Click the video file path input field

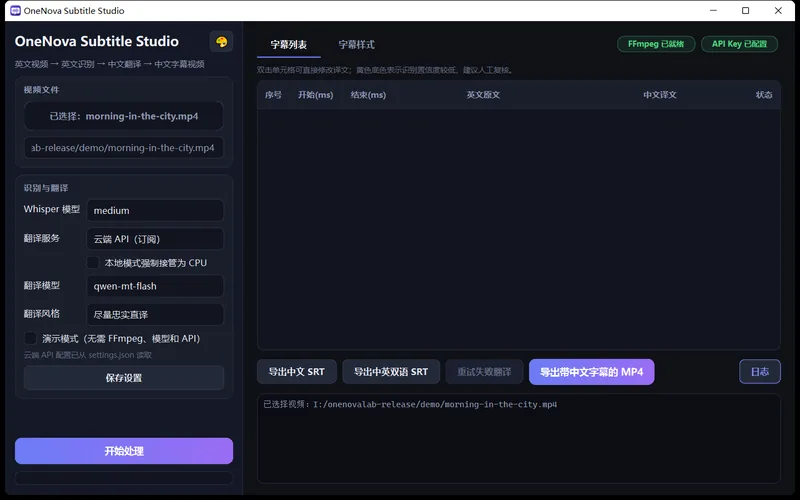[x=124, y=148]
